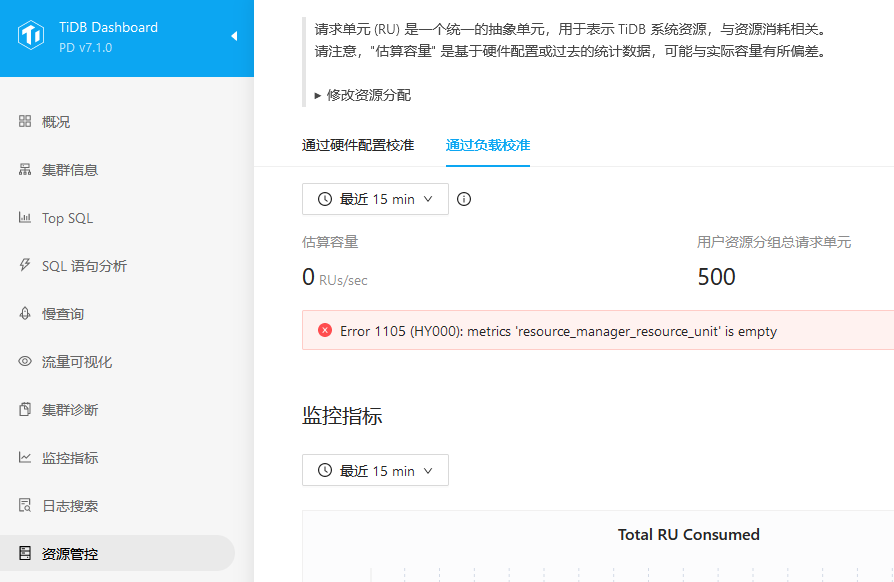Select 资源管控 in the sidebar
894x582 pixels.
(70, 554)
